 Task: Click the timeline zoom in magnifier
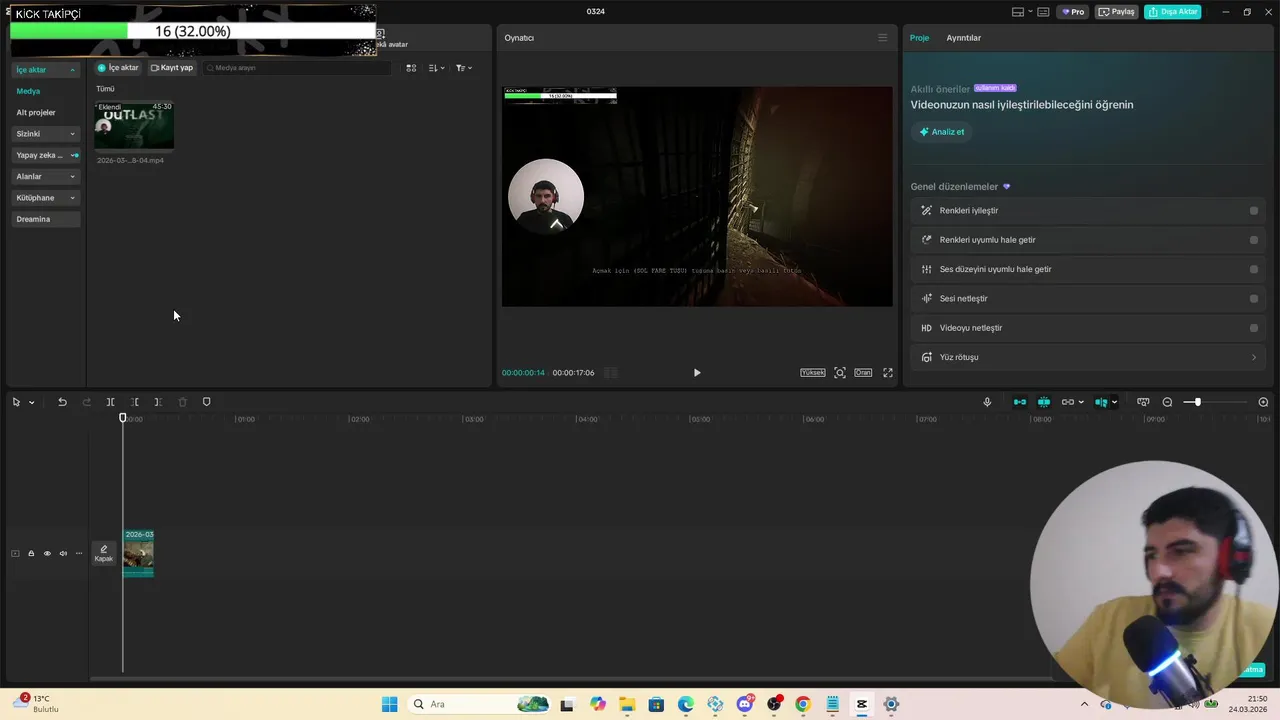[1263, 402]
